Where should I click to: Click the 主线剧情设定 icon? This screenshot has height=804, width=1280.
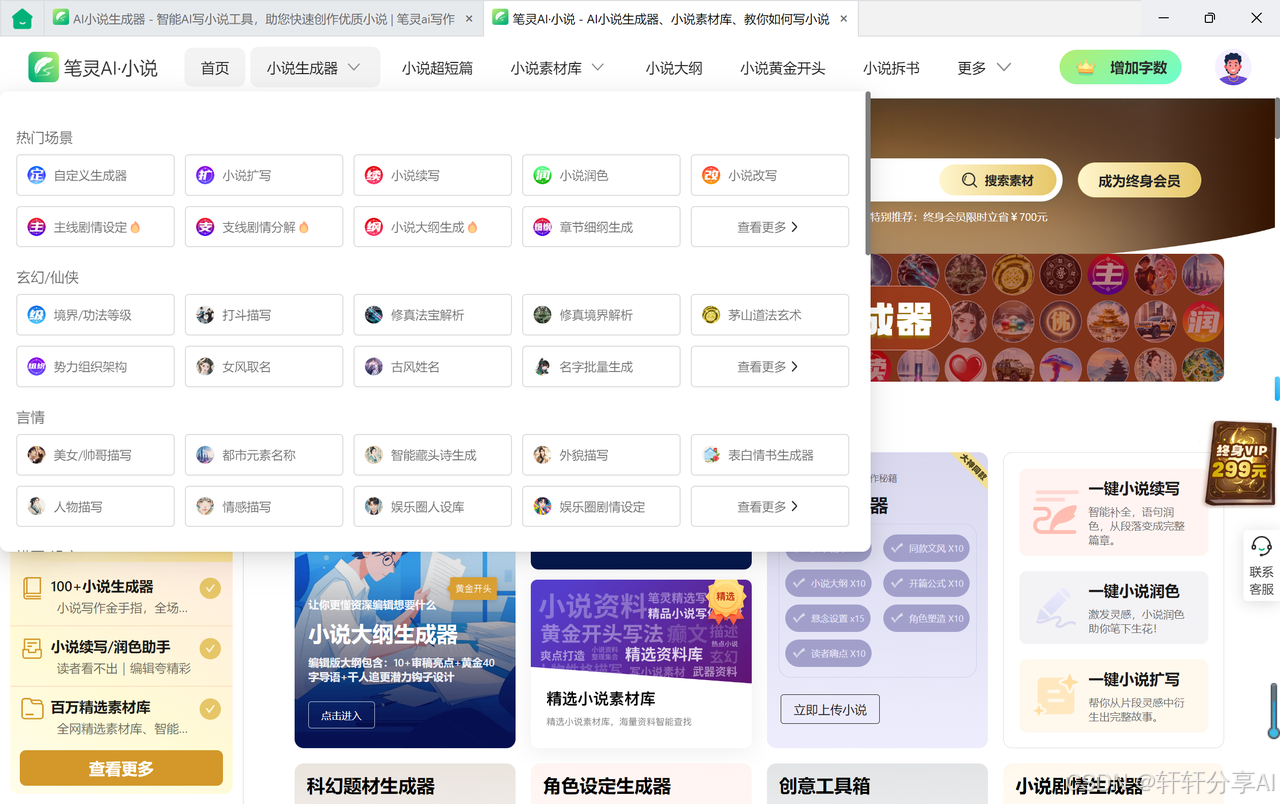(x=36, y=227)
